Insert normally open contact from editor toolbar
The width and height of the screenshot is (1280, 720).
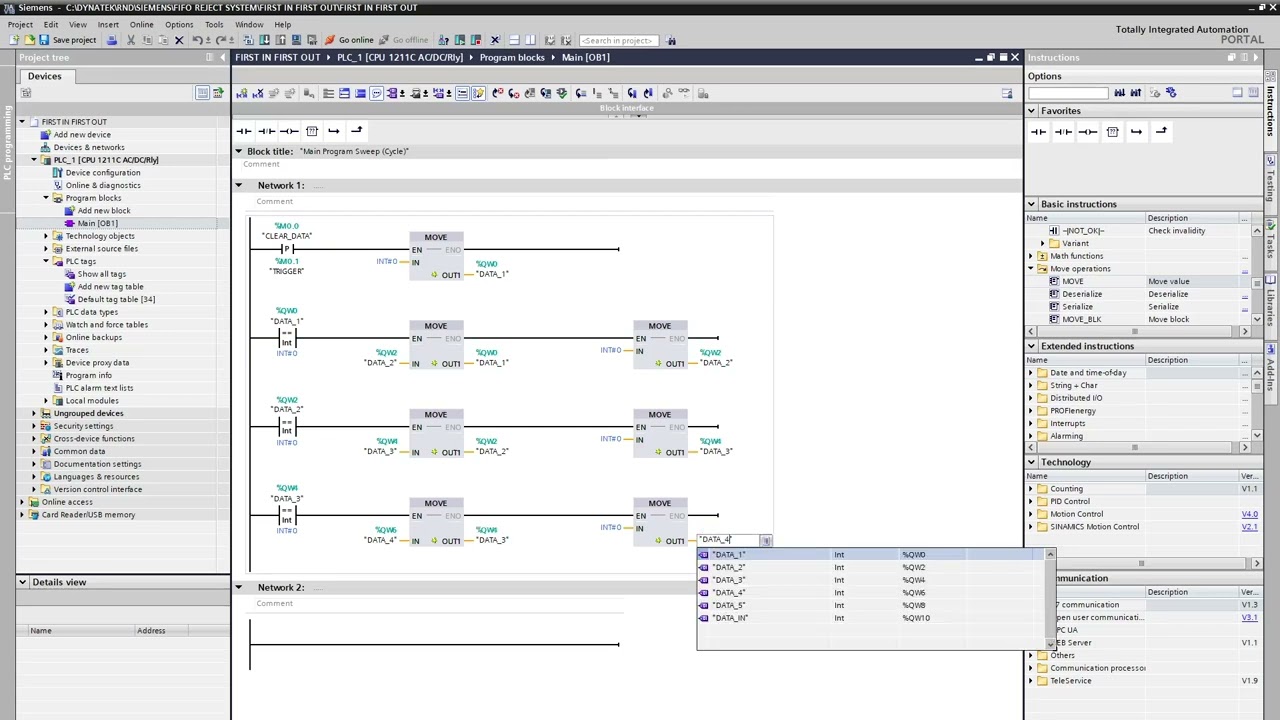click(244, 131)
